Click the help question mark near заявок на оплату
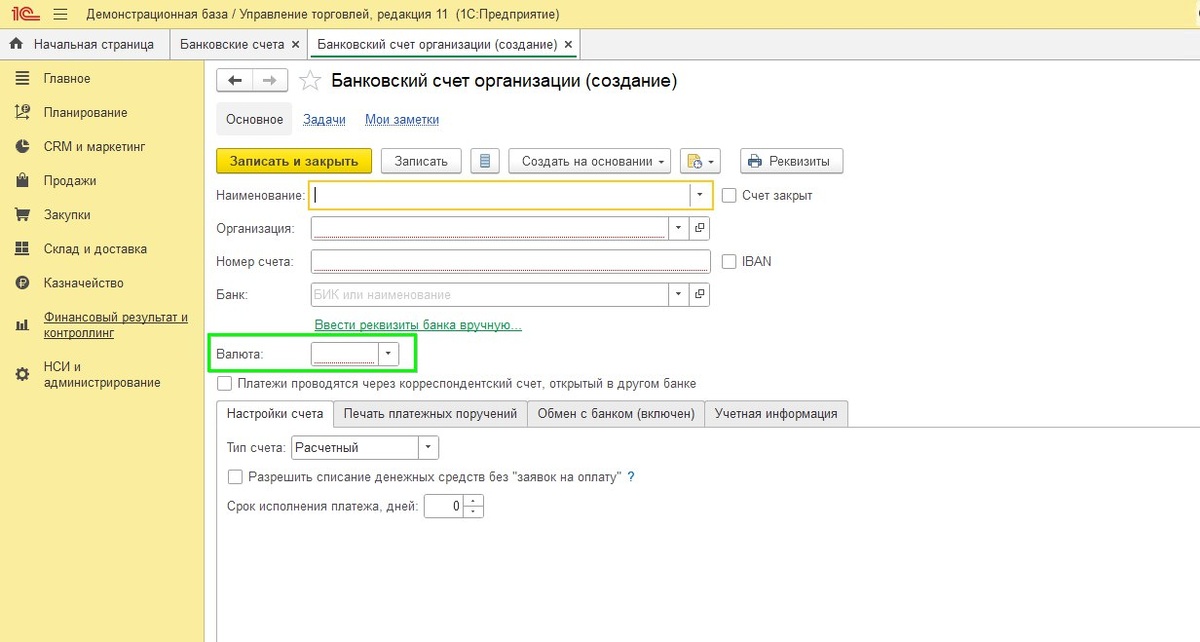 click(x=631, y=477)
